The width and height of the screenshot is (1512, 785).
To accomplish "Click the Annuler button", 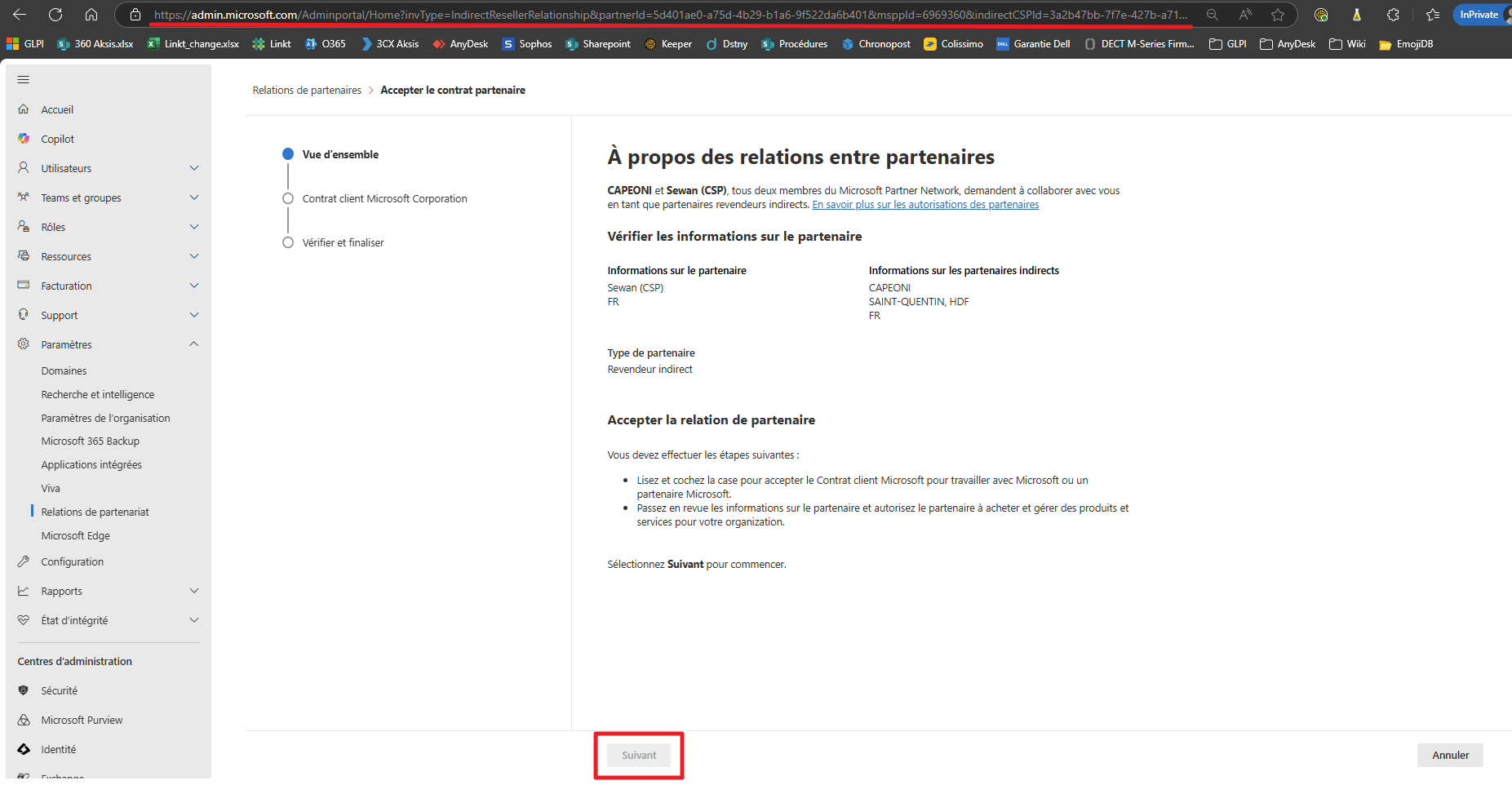I will coord(1450,755).
